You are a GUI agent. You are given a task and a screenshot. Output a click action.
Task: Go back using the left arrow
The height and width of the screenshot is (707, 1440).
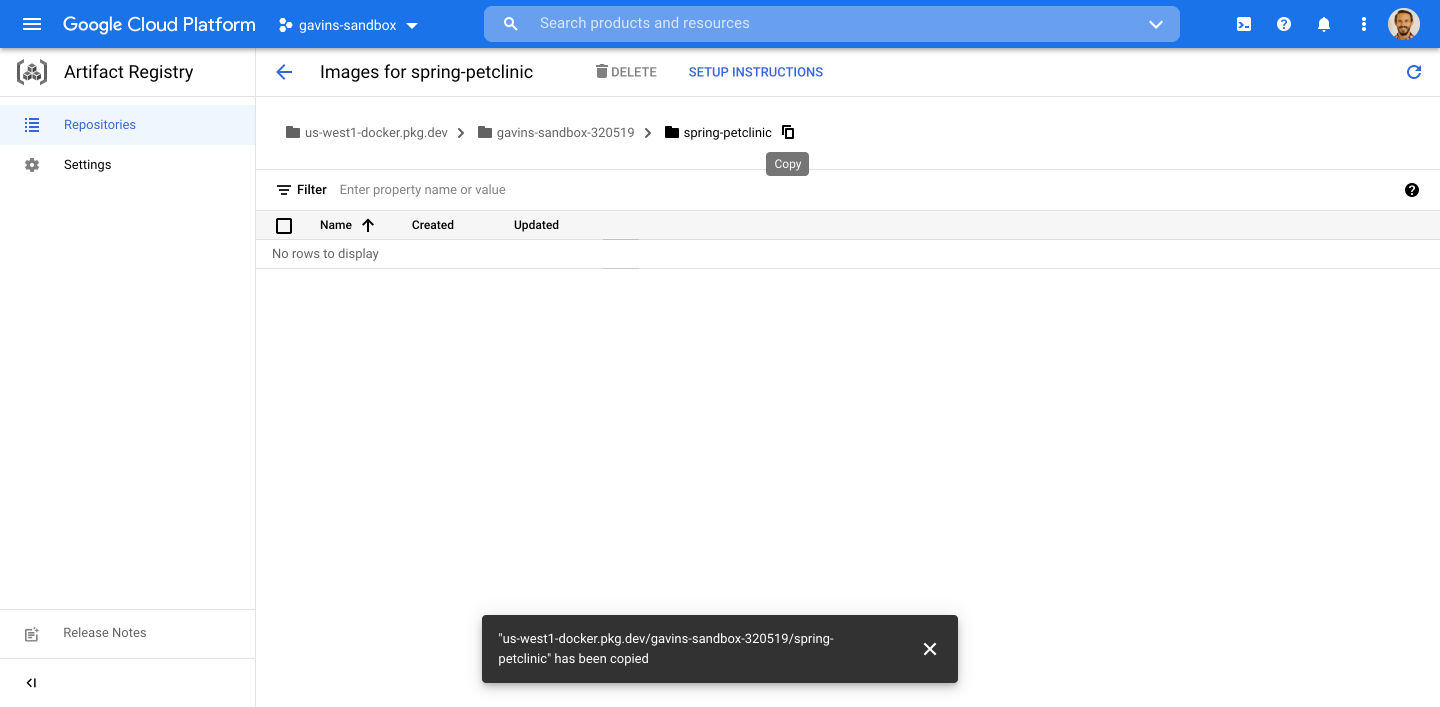(x=284, y=72)
